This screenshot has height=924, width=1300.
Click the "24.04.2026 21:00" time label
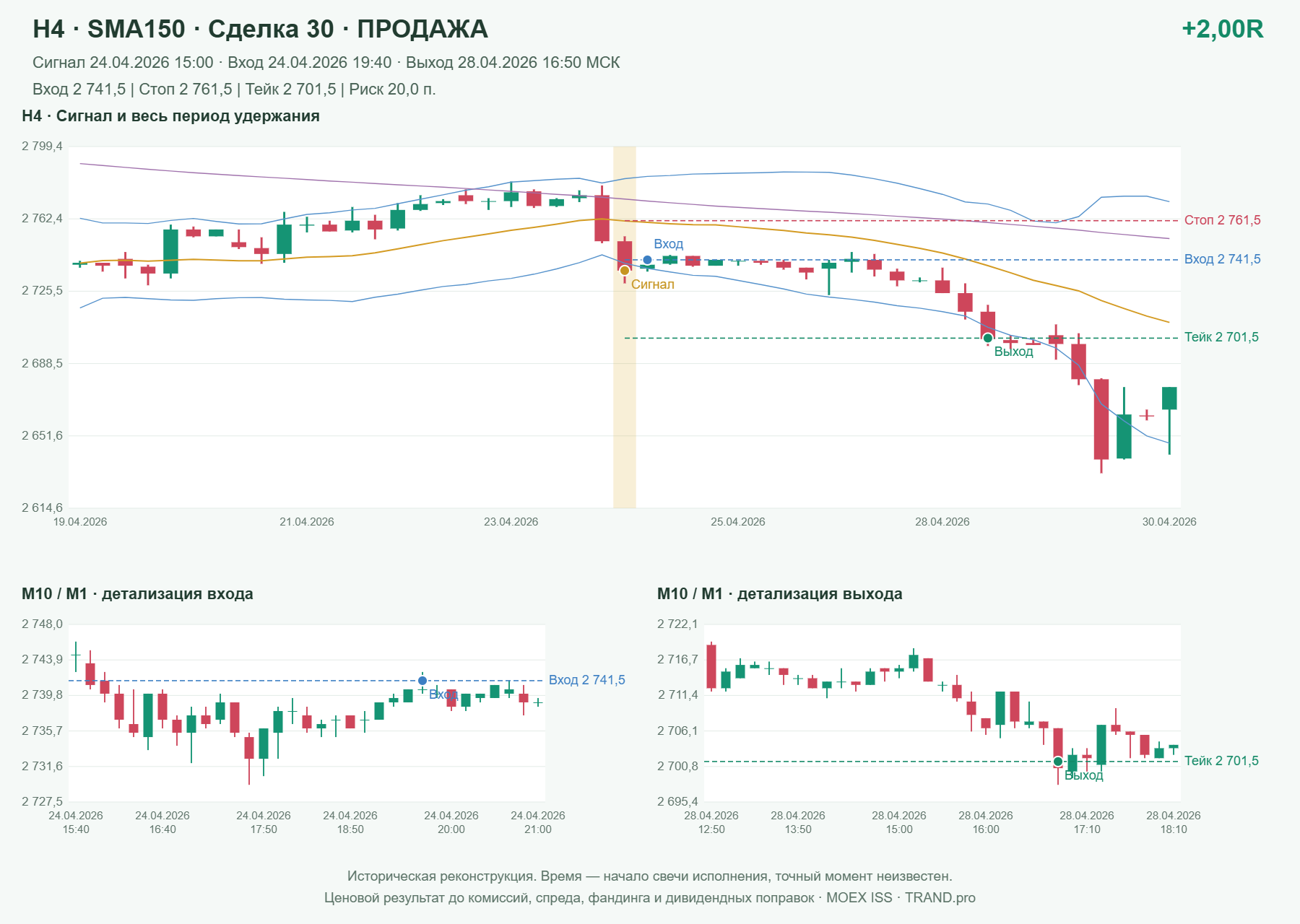pyautogui.click(x=538, y=822)
